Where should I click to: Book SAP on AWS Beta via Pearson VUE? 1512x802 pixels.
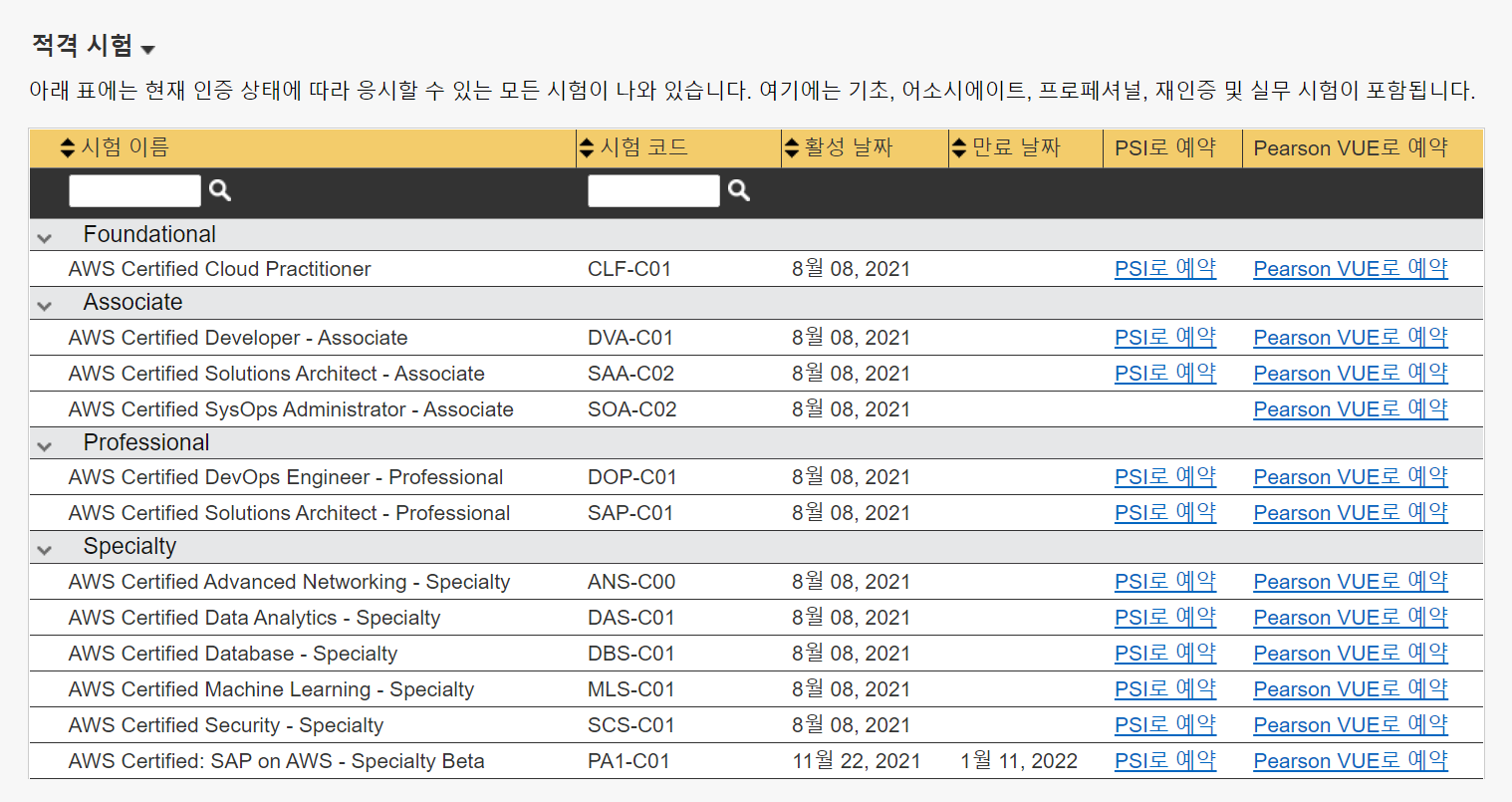pyautogui.click(x=1351, y=761)
